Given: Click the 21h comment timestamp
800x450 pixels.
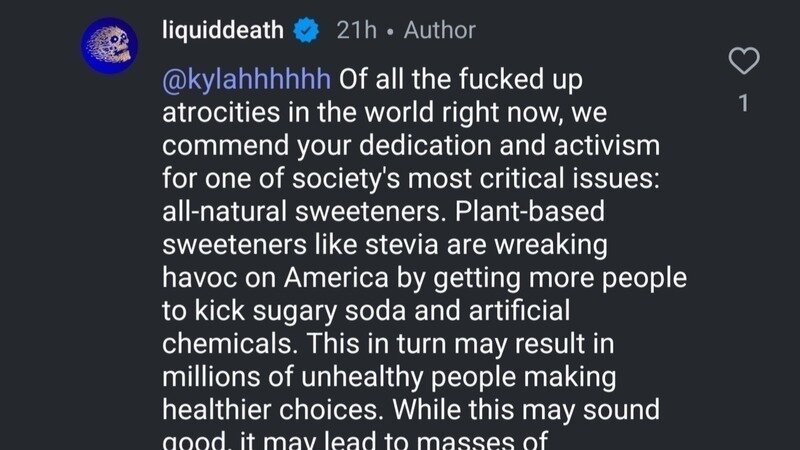Looking at the screenshot, I should point(354,31).
